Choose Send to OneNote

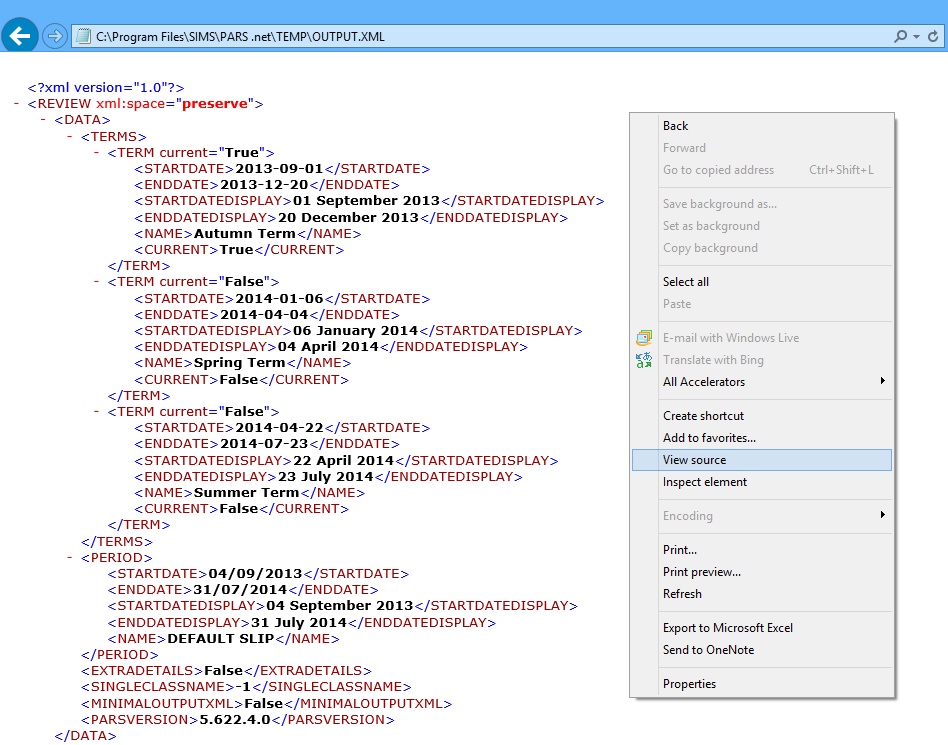pyautogui.click(x=761, y=650)
